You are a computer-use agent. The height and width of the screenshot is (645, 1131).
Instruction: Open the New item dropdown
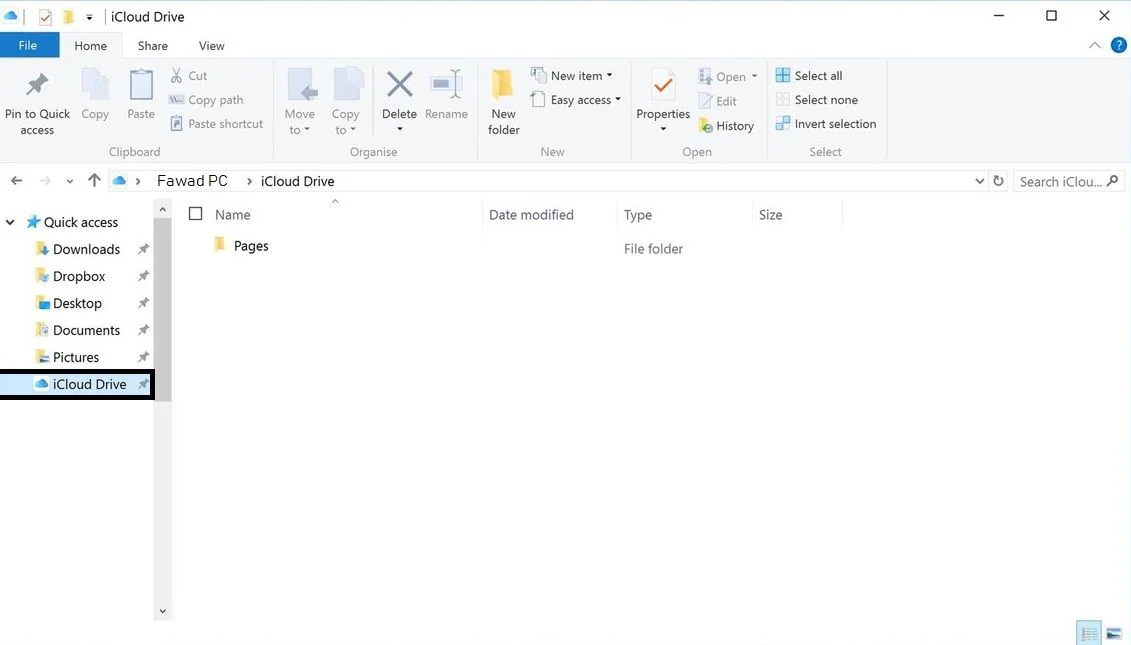(x=572, y=75)
